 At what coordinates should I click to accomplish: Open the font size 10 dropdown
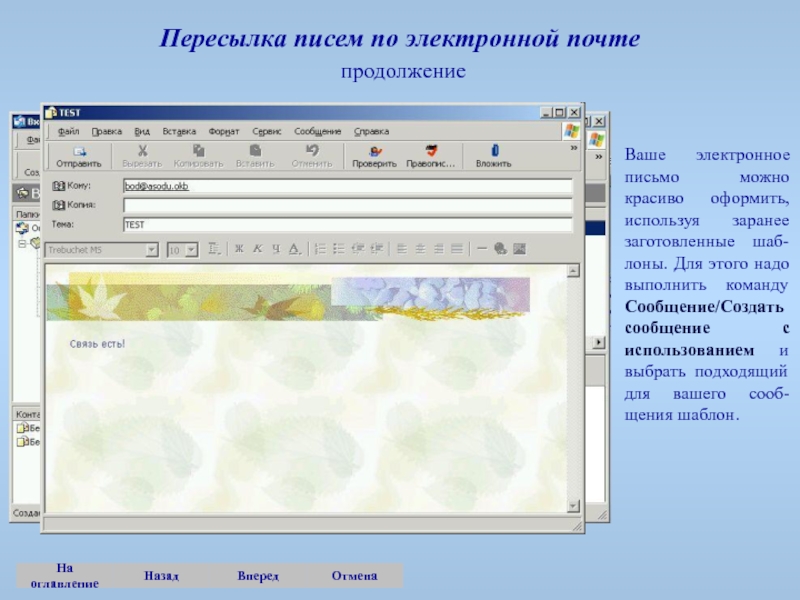pos(191,250)
